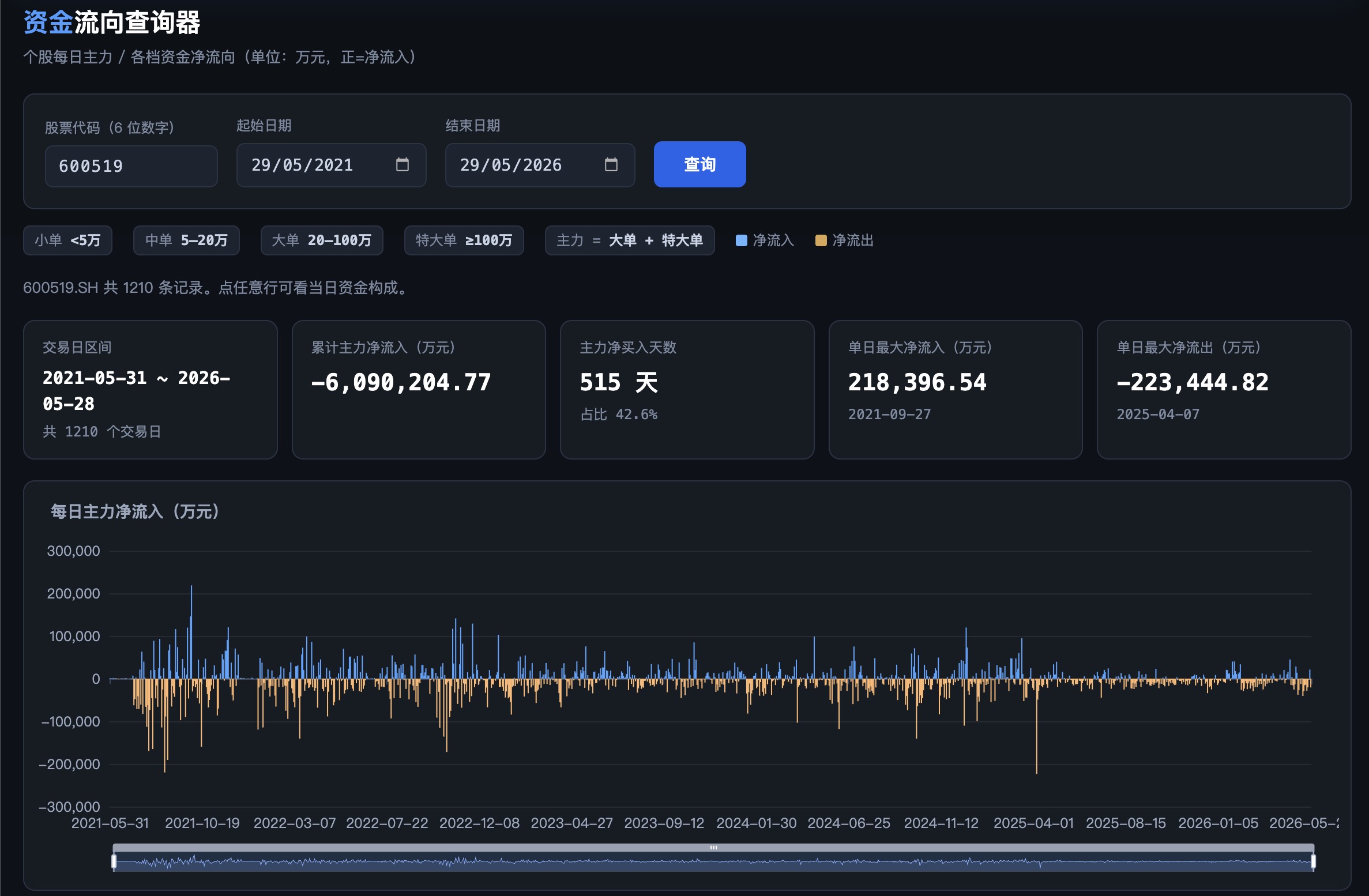
Task: Click the 29/05/2021 start date field
Action: pos(331,165)
